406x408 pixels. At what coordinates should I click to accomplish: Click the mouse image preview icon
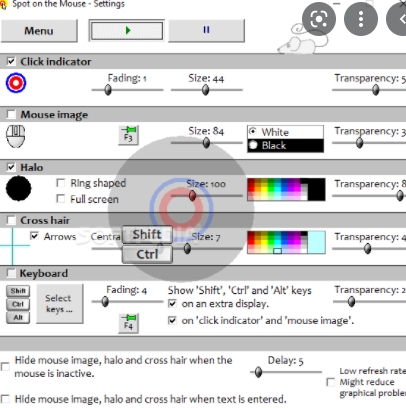pos(16,136)
